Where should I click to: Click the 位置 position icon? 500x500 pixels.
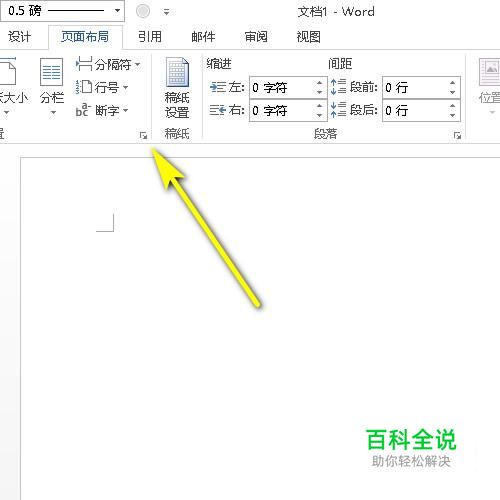[489, 72]
